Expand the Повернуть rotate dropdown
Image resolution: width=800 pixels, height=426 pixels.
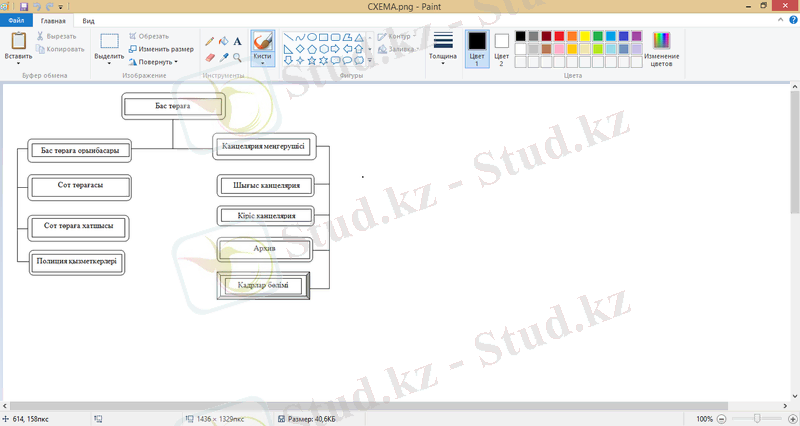coord(153,62)
